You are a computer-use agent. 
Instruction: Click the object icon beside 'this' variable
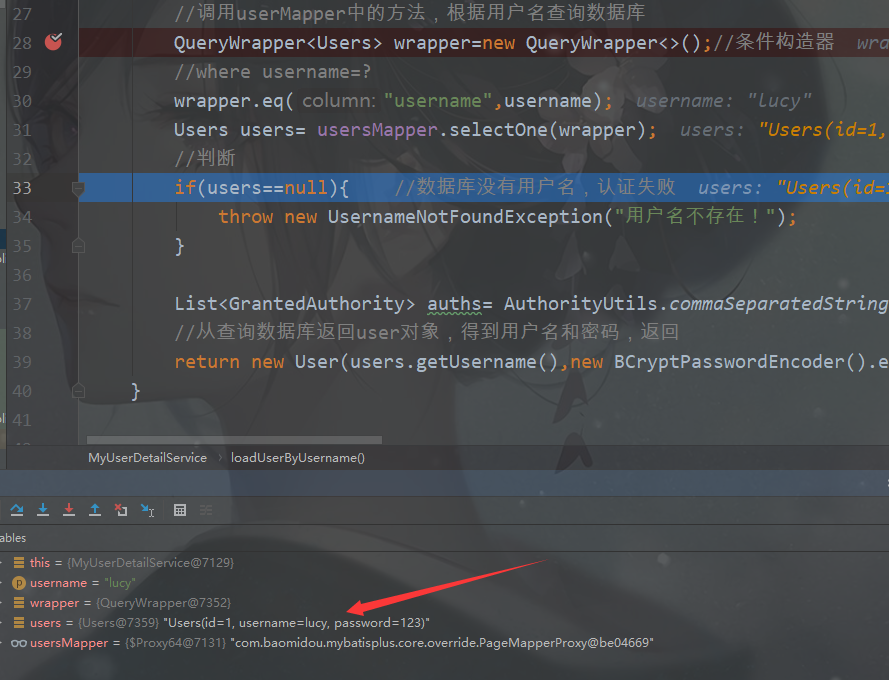tap(19, 563)
